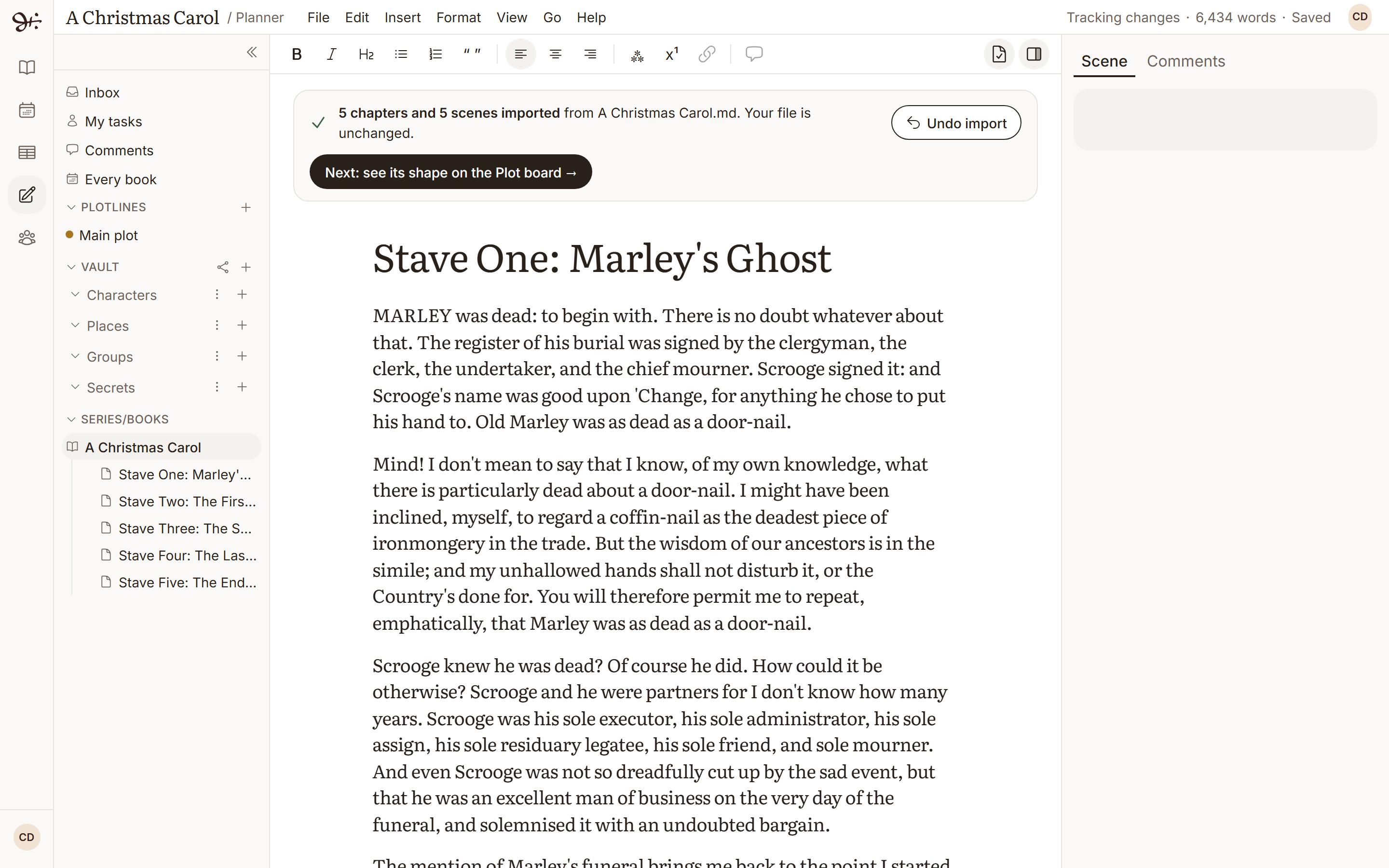This screenshot has height=868, width=1389.
Task: Share the Vault
Action: click(223, 267)
